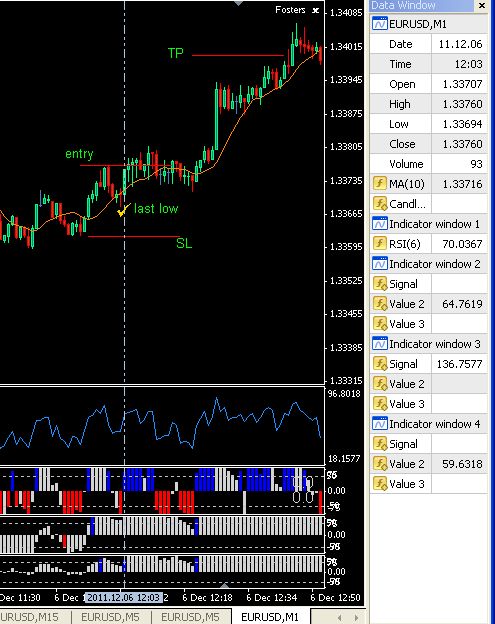Switch to the second EURUSD,M5 chart tab

190,616
